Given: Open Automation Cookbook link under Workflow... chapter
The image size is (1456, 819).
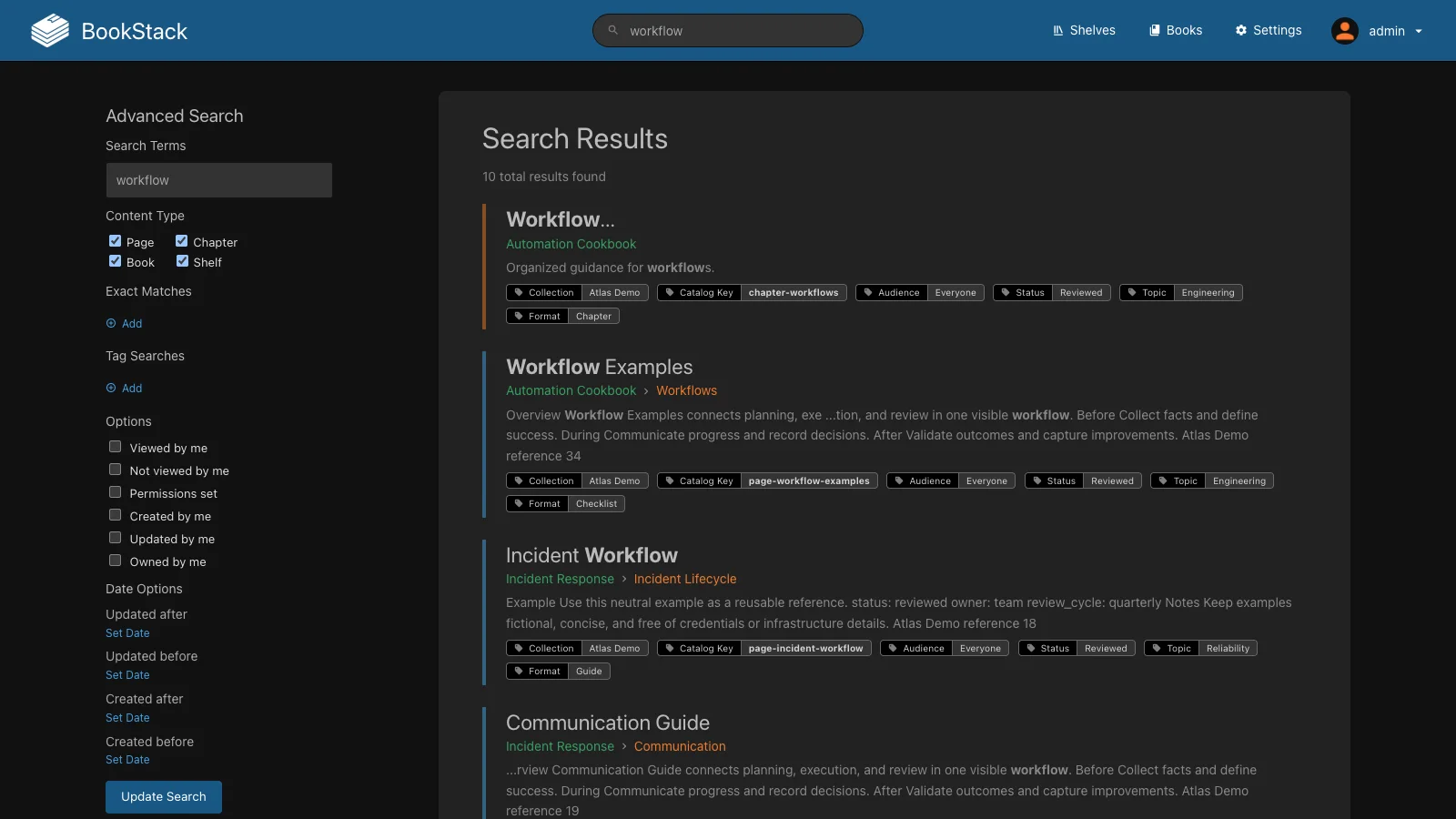Looking at the screenshot, I should click(571, 244).
